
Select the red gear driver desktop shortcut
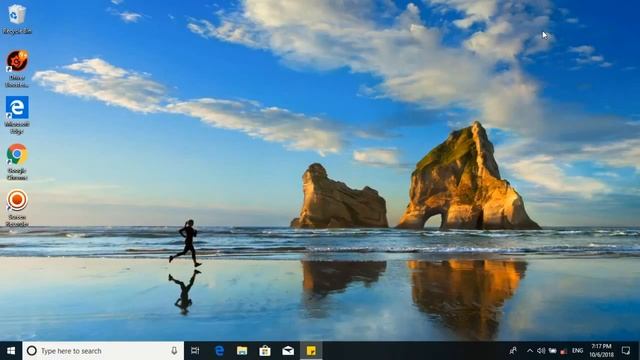coord(17,69)
